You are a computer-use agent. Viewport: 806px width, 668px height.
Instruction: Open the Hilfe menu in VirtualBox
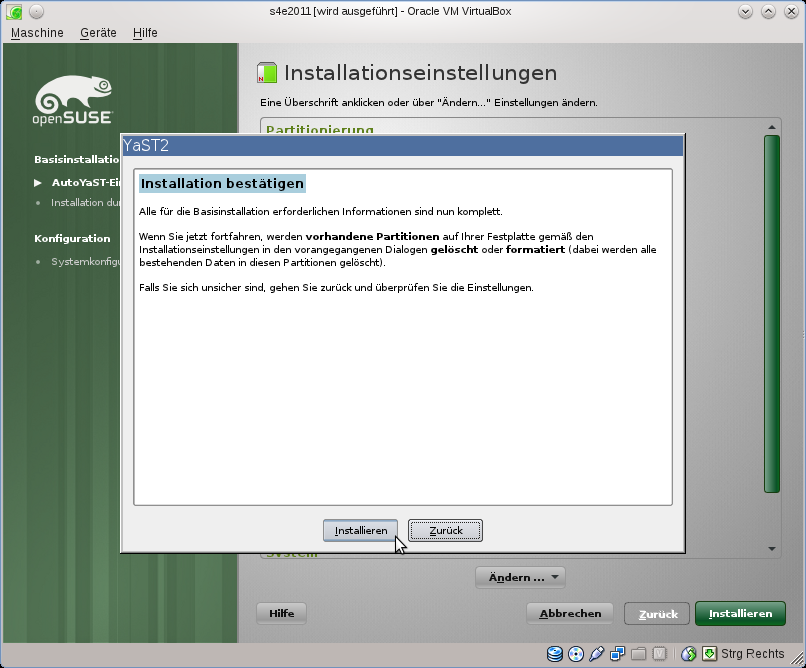click(145, 33)
